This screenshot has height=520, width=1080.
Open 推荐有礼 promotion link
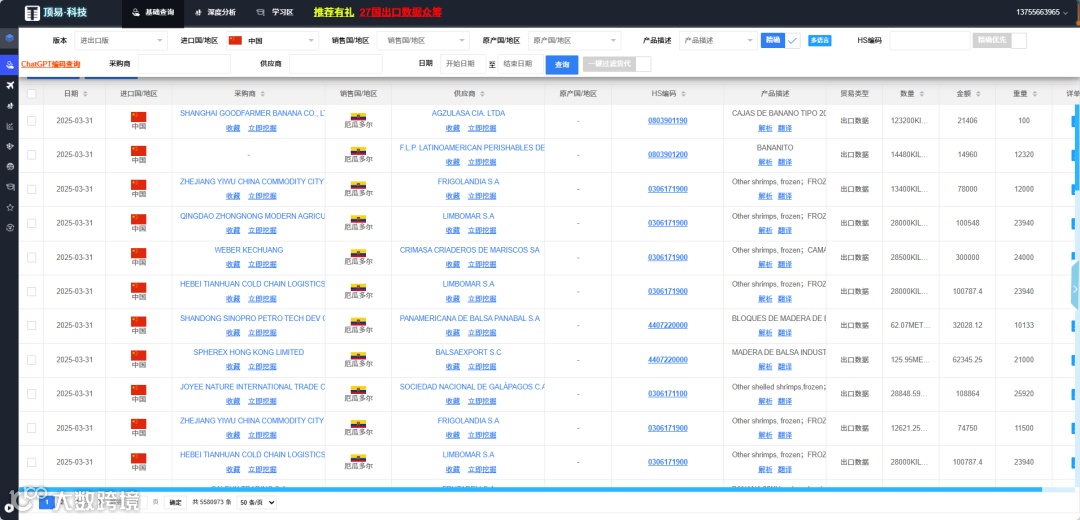pos(333,12)
